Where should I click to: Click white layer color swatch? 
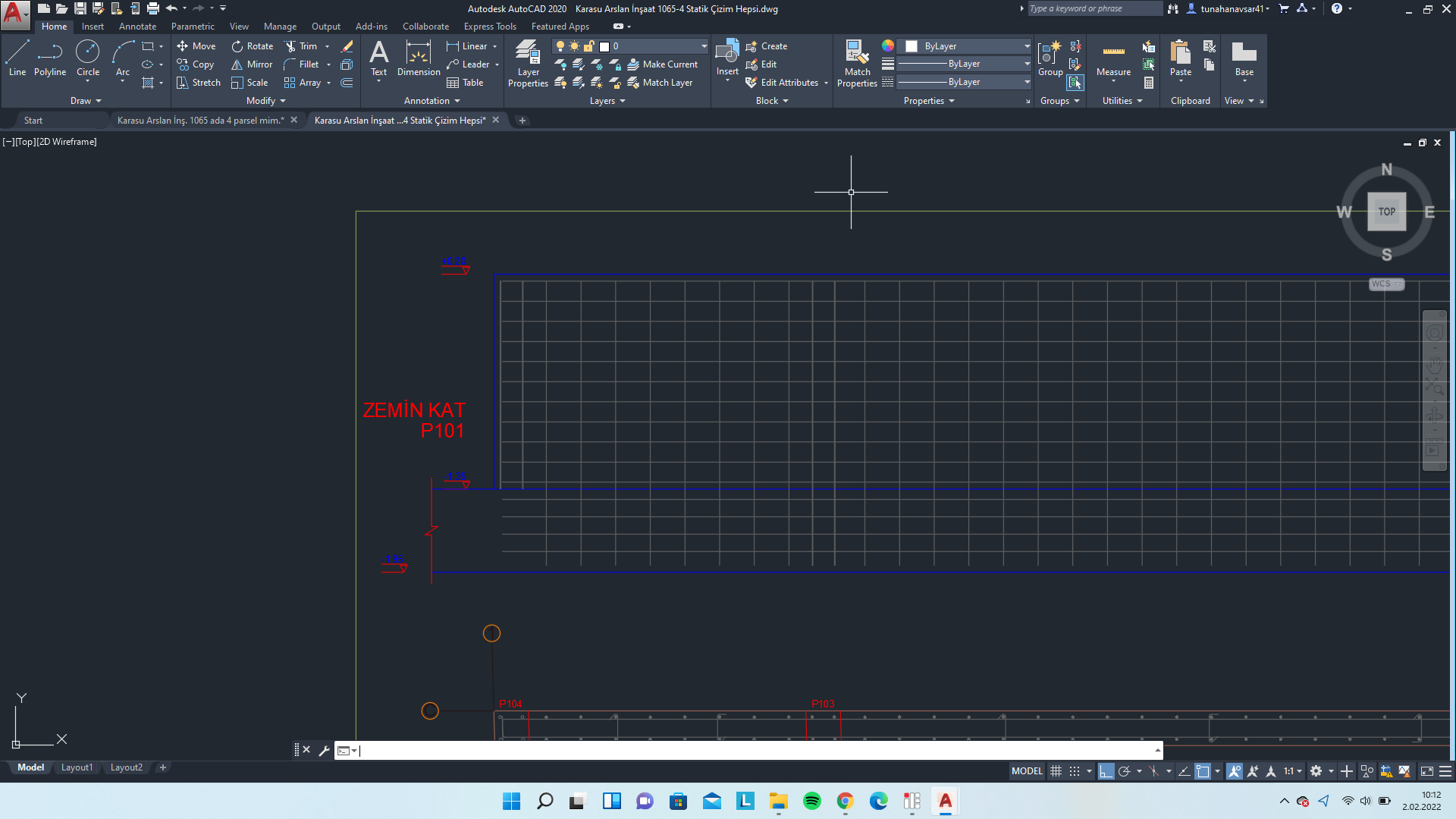604,46
